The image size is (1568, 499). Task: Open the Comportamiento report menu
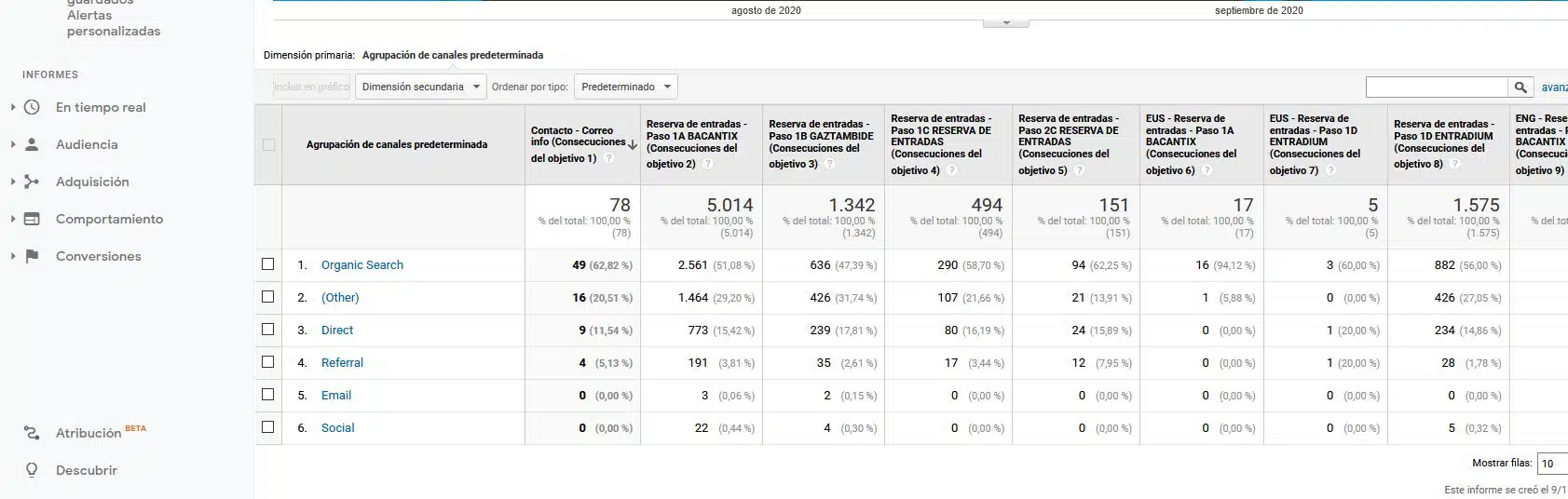[x=109, y=219]
